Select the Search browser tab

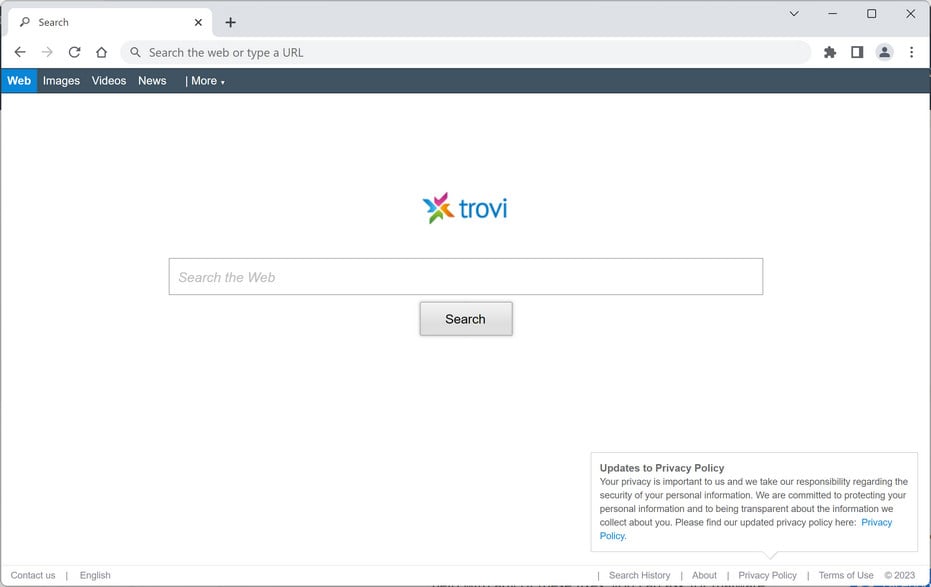pyautogui.click(x=110, y=23)
